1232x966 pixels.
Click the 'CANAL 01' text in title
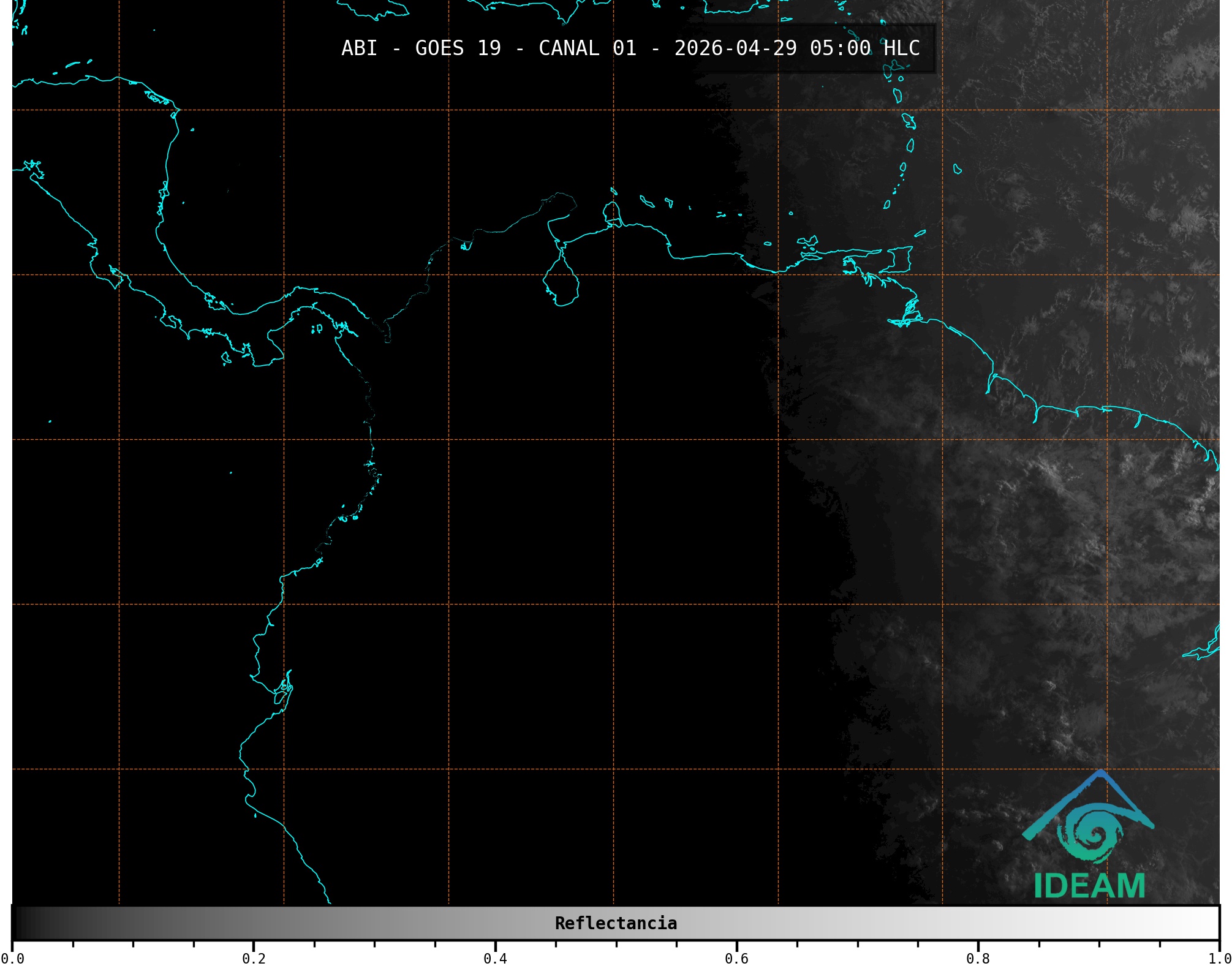coord(587,48)
